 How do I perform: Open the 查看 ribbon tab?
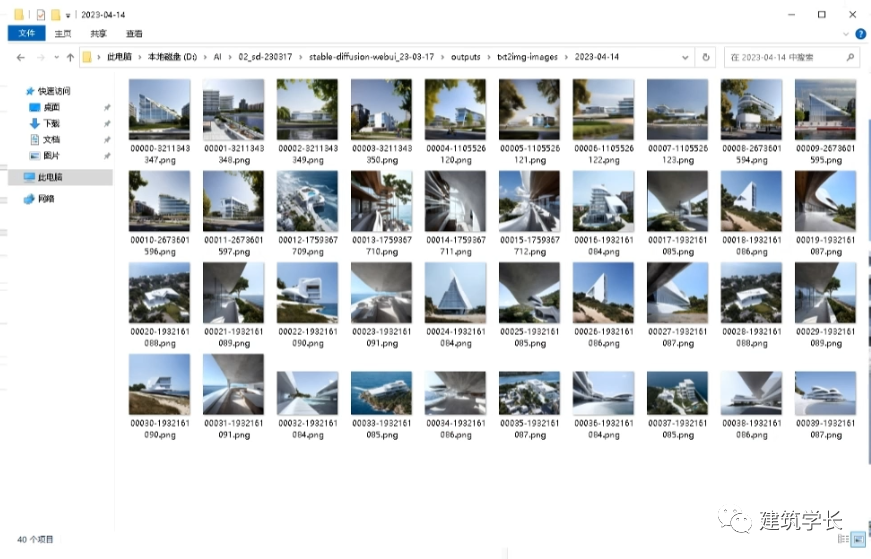pyautogui.click(x=134, y=34)
